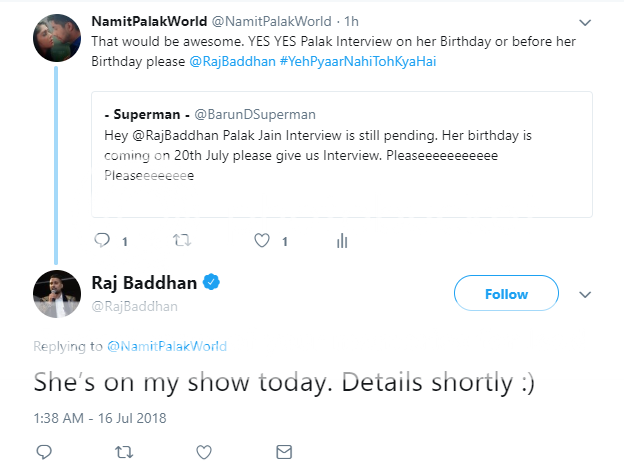The width and height of the screenshot is (624, 472).
Task: Like the NamitPalakWorld tweet
Action: coord(263,240)
